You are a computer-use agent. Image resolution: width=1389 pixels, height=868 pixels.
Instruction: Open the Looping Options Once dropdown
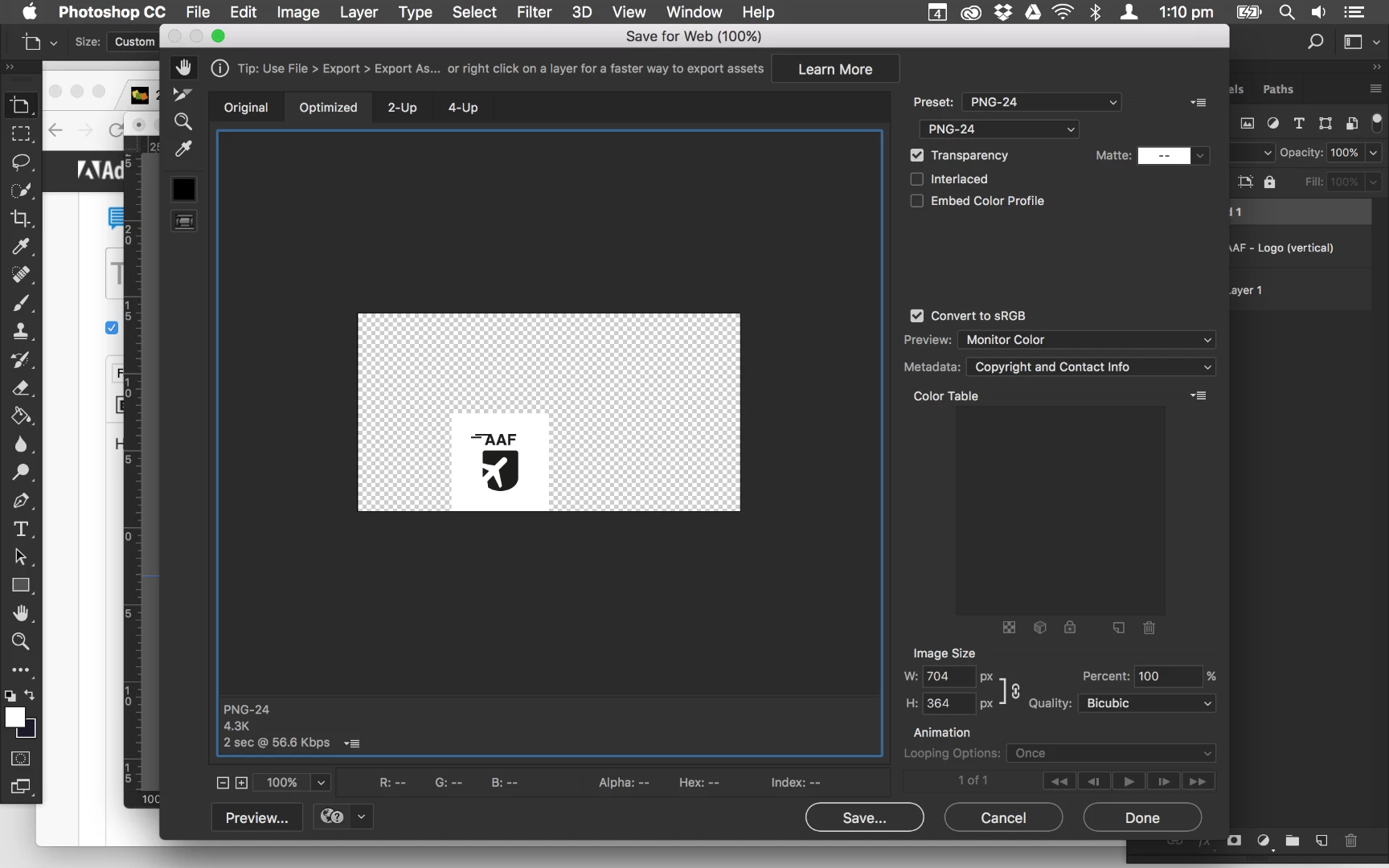click(x=1111, y=753)
